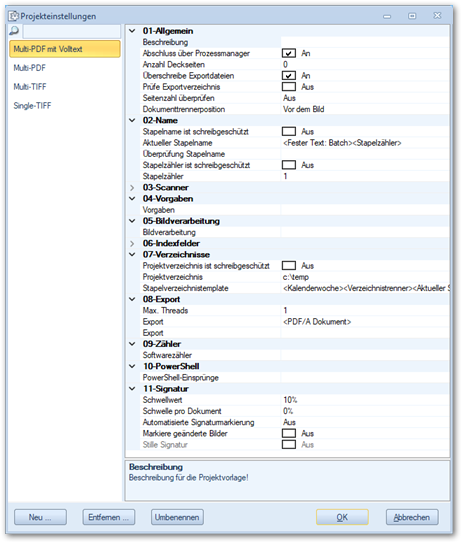Click Dokumenttrennerposition value Vor dem Bild

click(303, 109)
